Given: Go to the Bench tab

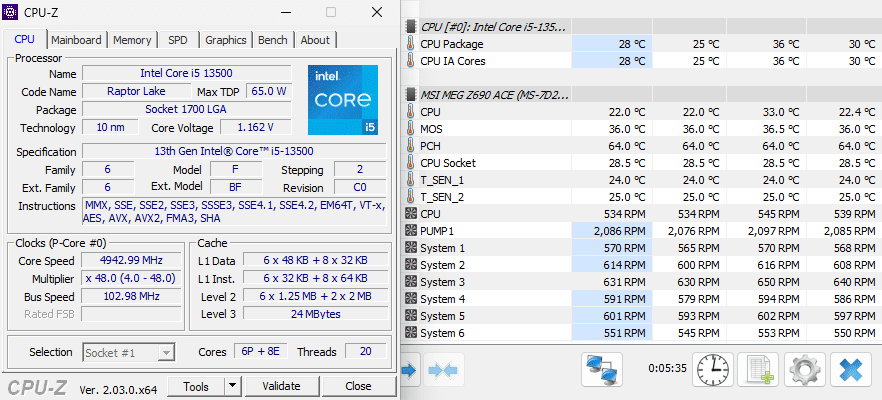Looking at the screenshot, I should pos(273,40).
